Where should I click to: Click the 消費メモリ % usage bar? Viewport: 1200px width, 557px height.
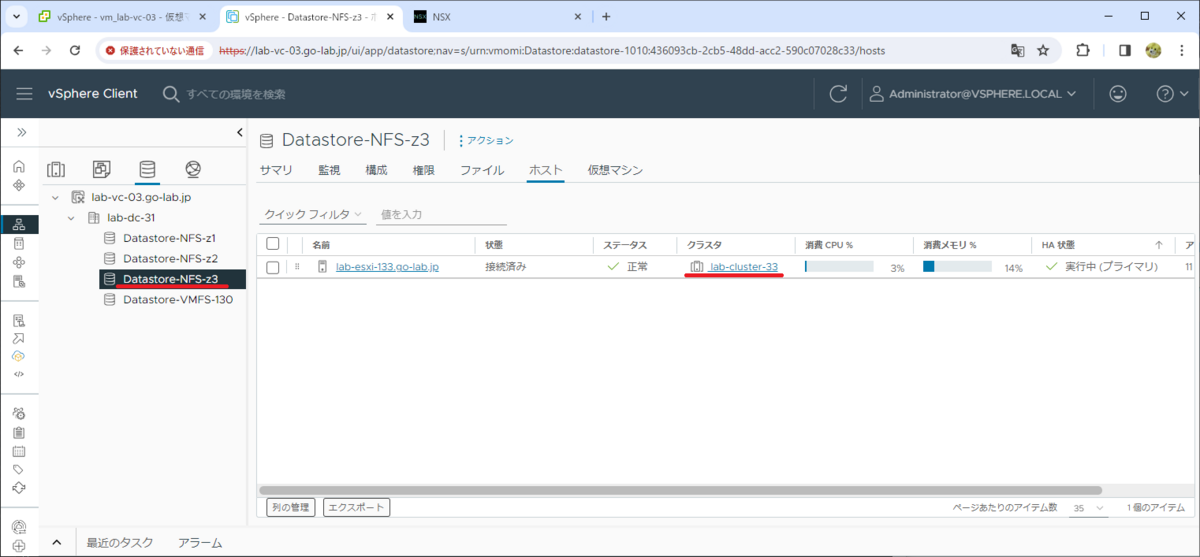(957, 267)
